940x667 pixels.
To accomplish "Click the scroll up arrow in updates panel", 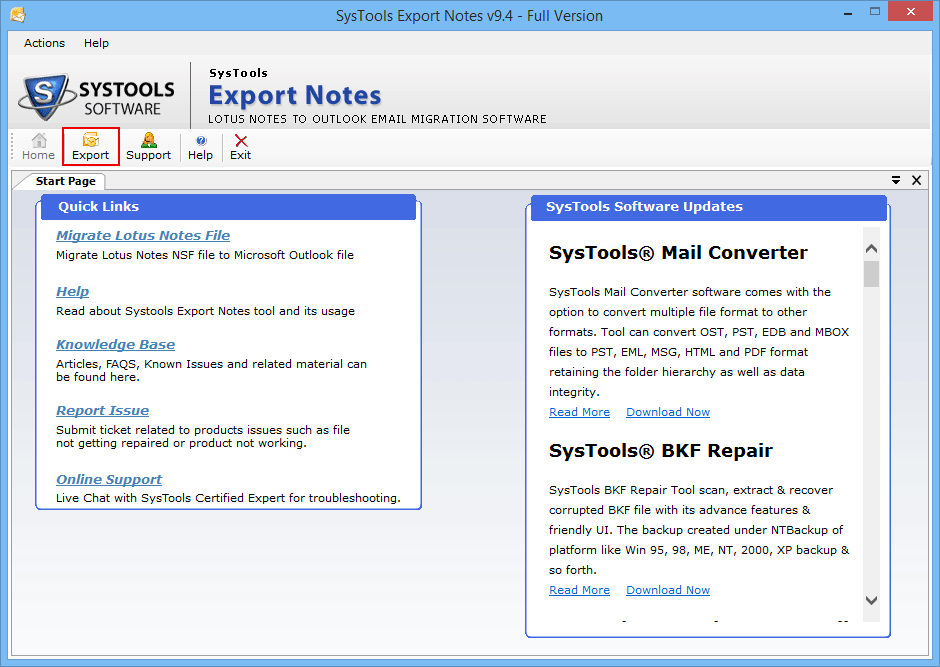I will tap(871, 249).
